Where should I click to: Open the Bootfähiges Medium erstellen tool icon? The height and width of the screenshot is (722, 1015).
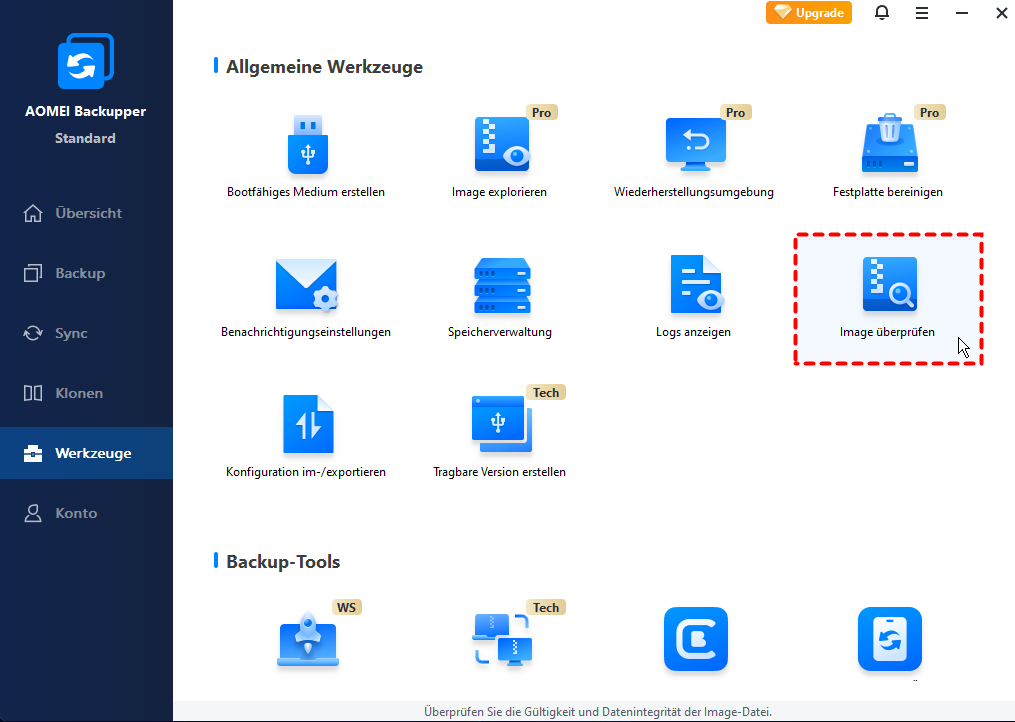(307, 145)
